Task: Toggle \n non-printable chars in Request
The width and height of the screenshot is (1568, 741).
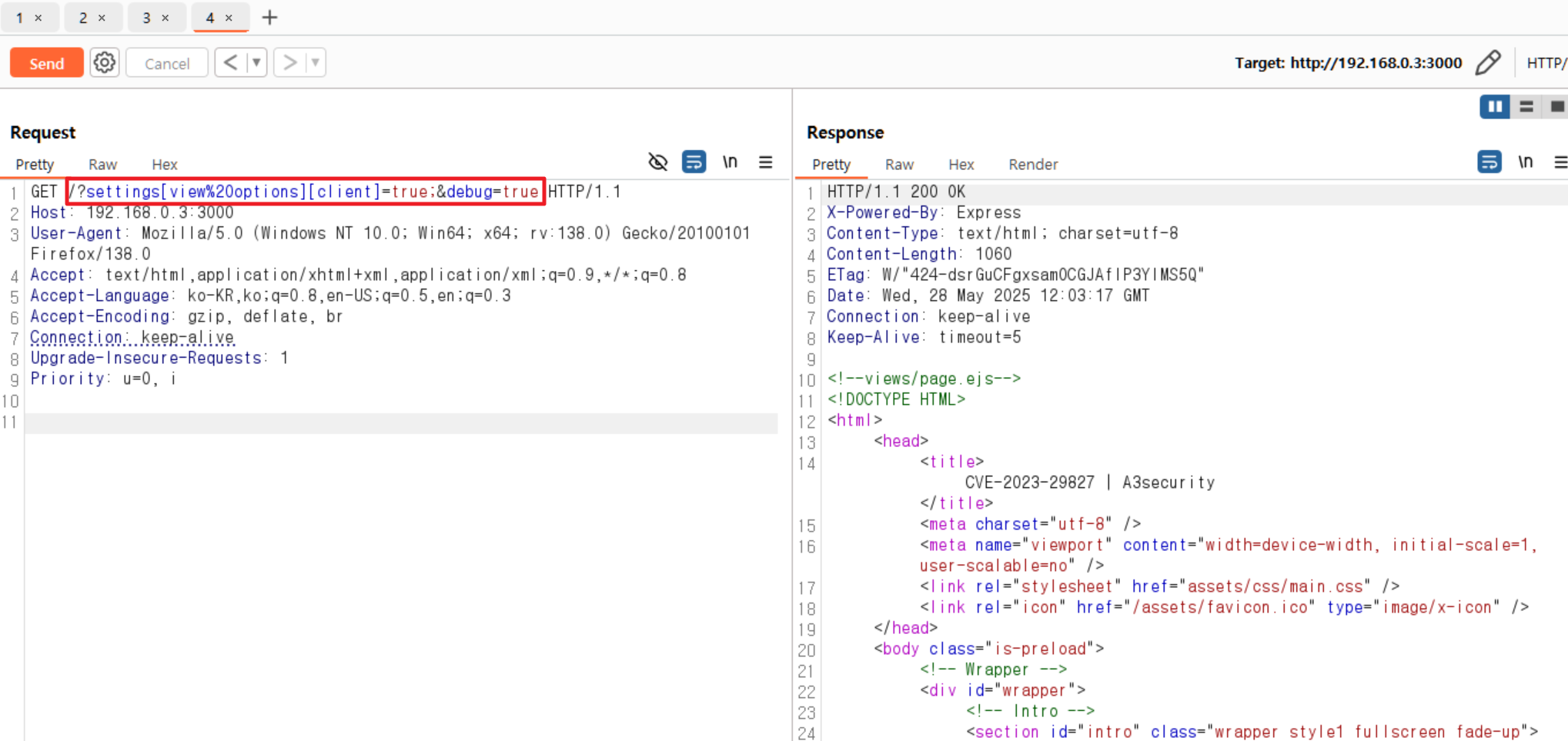Action: (730, 162)
